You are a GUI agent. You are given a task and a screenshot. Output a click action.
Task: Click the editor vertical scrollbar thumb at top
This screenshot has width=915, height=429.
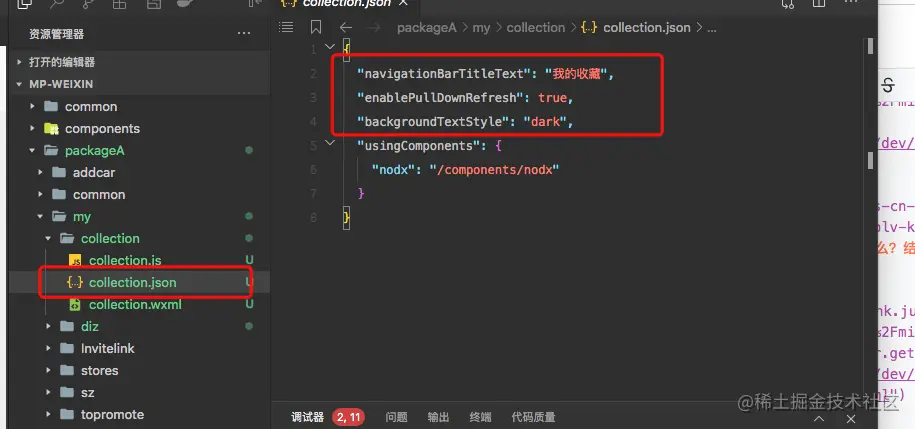870,46
